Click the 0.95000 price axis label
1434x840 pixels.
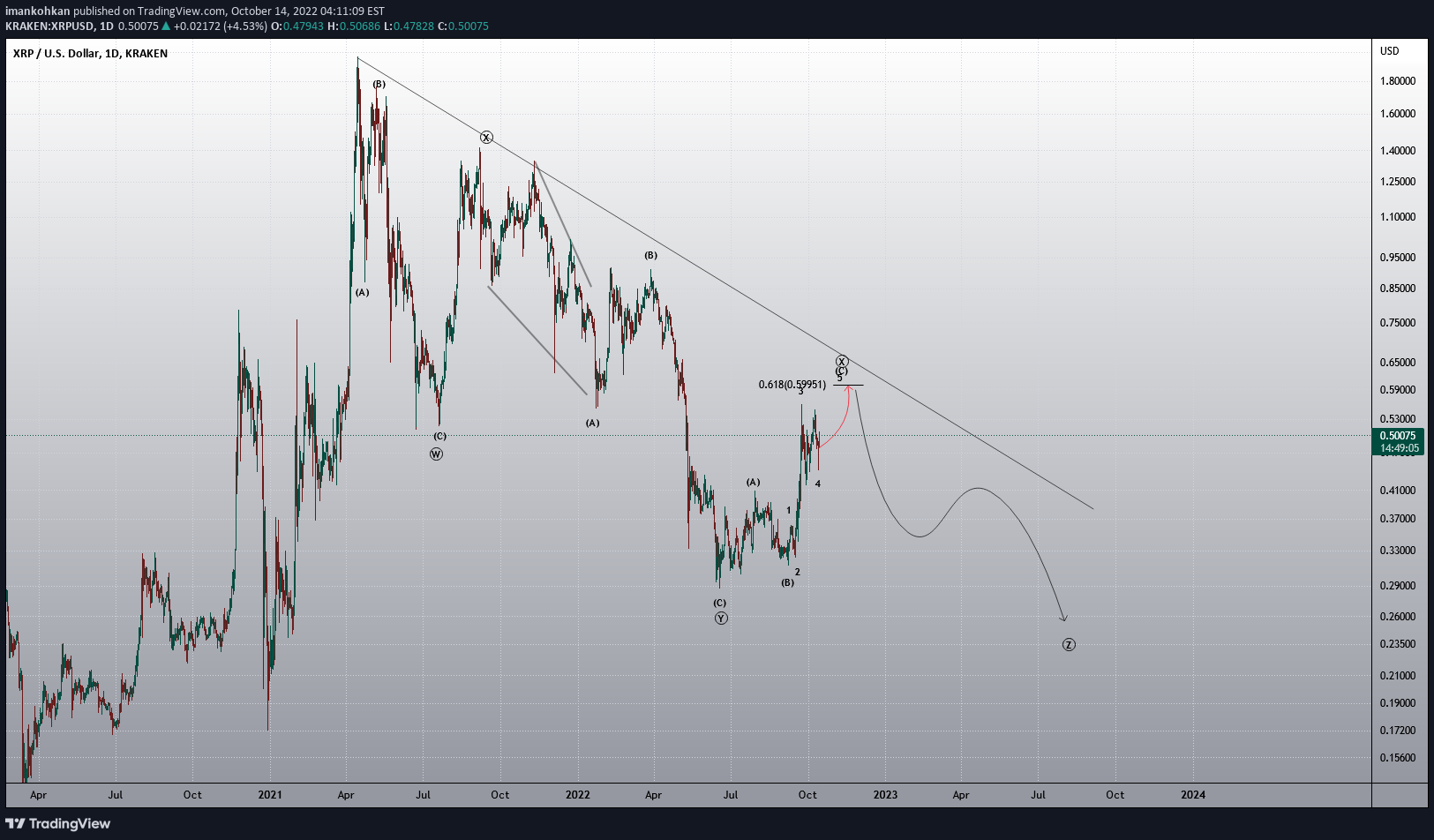click(x=1398, y=258)
